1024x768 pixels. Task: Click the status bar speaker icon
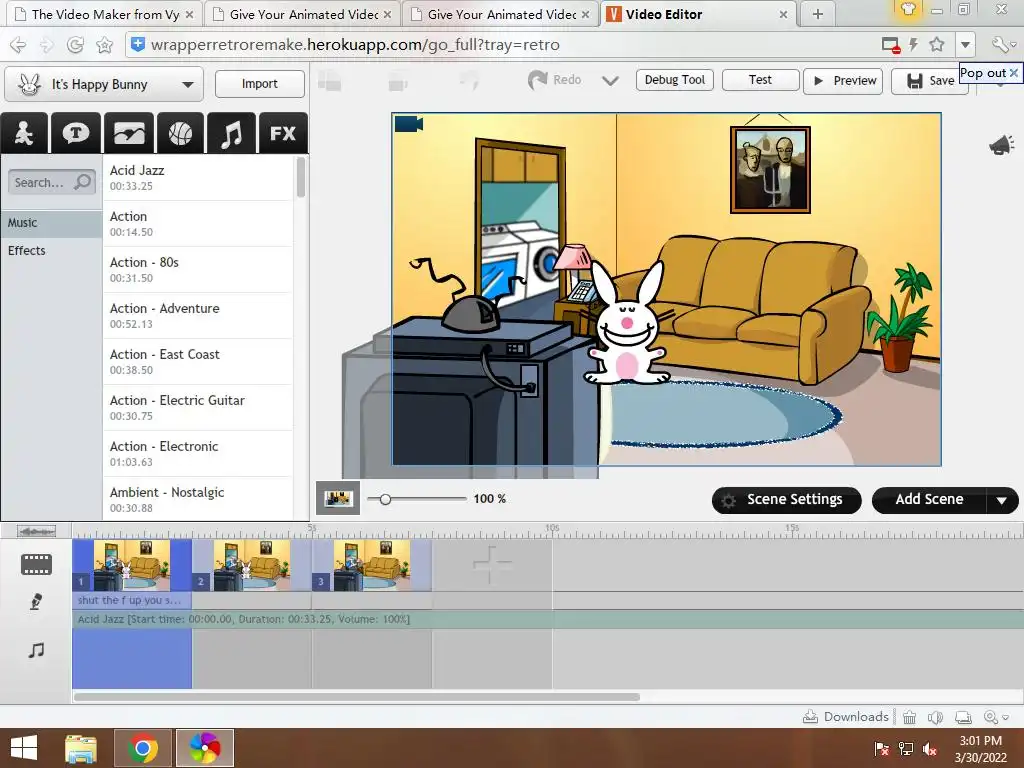[935, 717]
